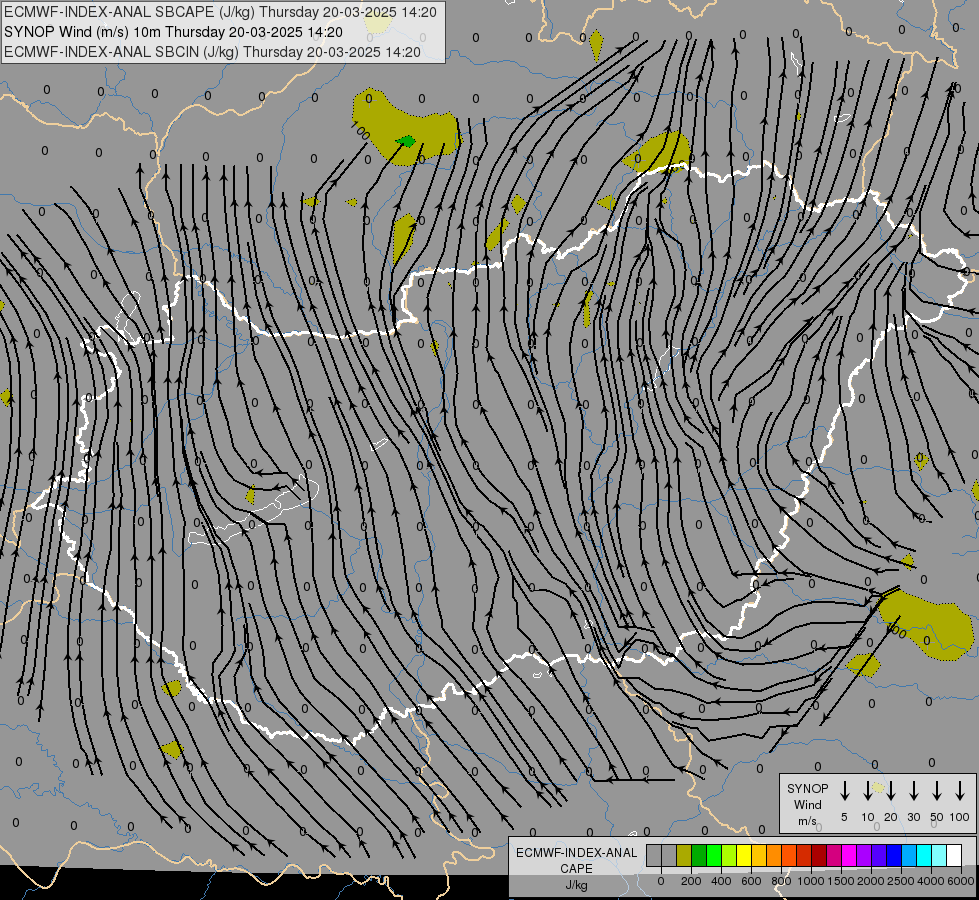Screen dimensions: 979x900
Task: Click the m/s unit in wind legend
Action: [807, 821]
